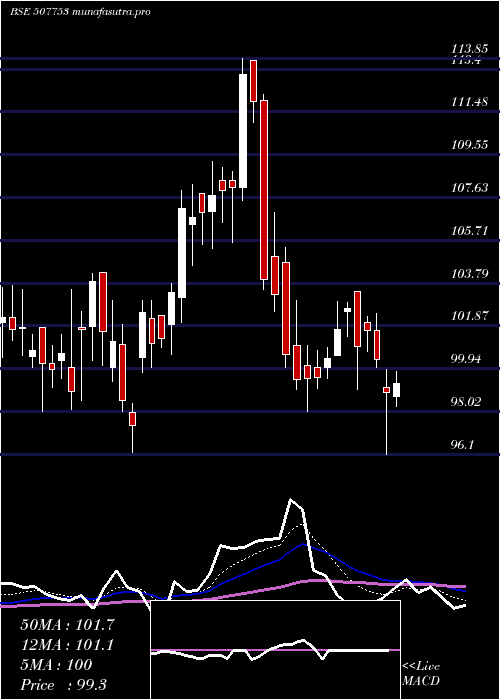Click the long red candle falling to 103.79
Viewport: 500px width, 700px height.
[x=264, y=190]
